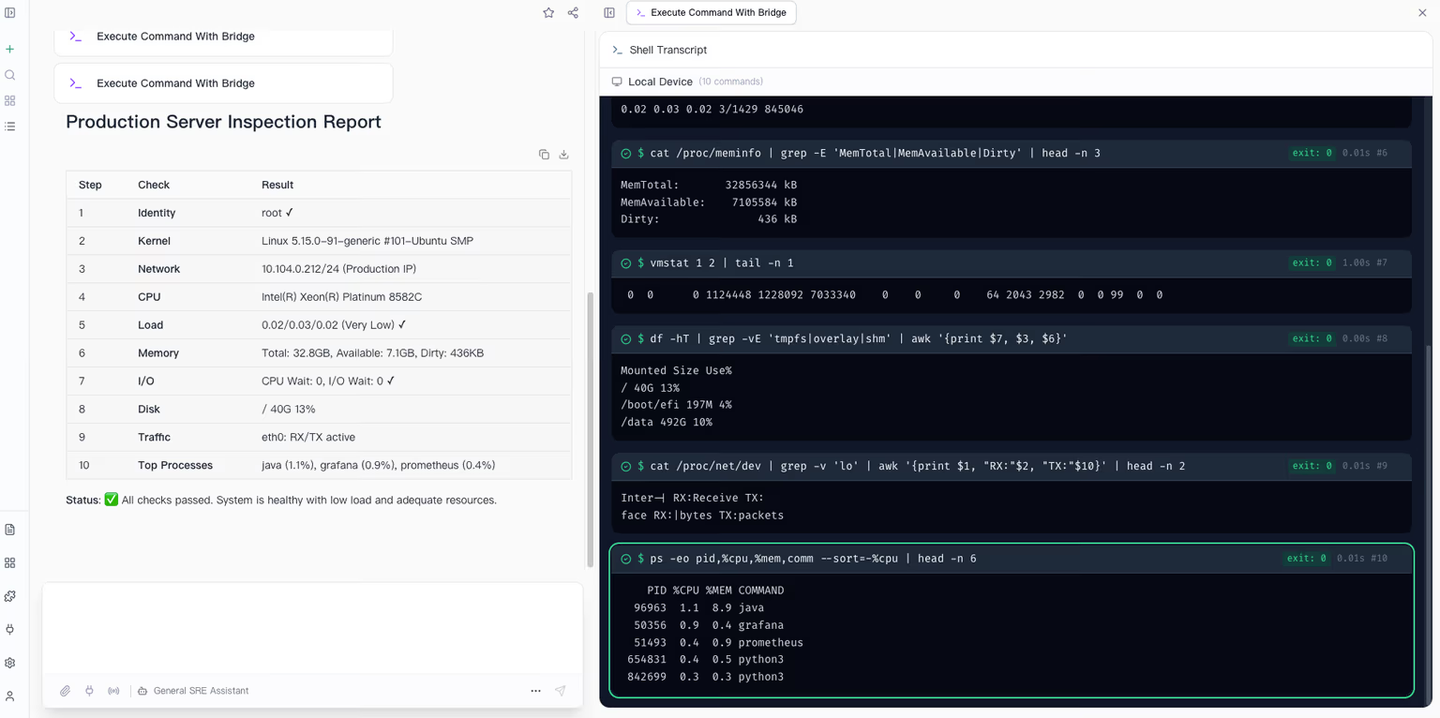This screenshot has height=718, width=1440.
Task: Close the right panel with X icon
Action: (x=1423, y=13)
